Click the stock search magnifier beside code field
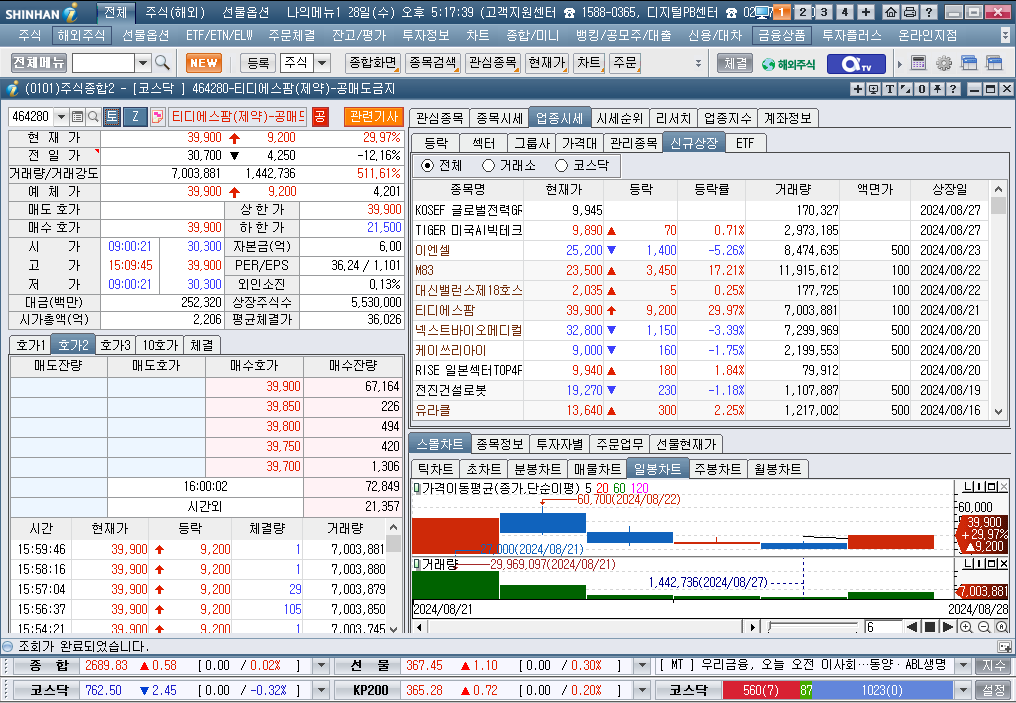Screen dimensions: 1016x703 (x=93, y=117)
